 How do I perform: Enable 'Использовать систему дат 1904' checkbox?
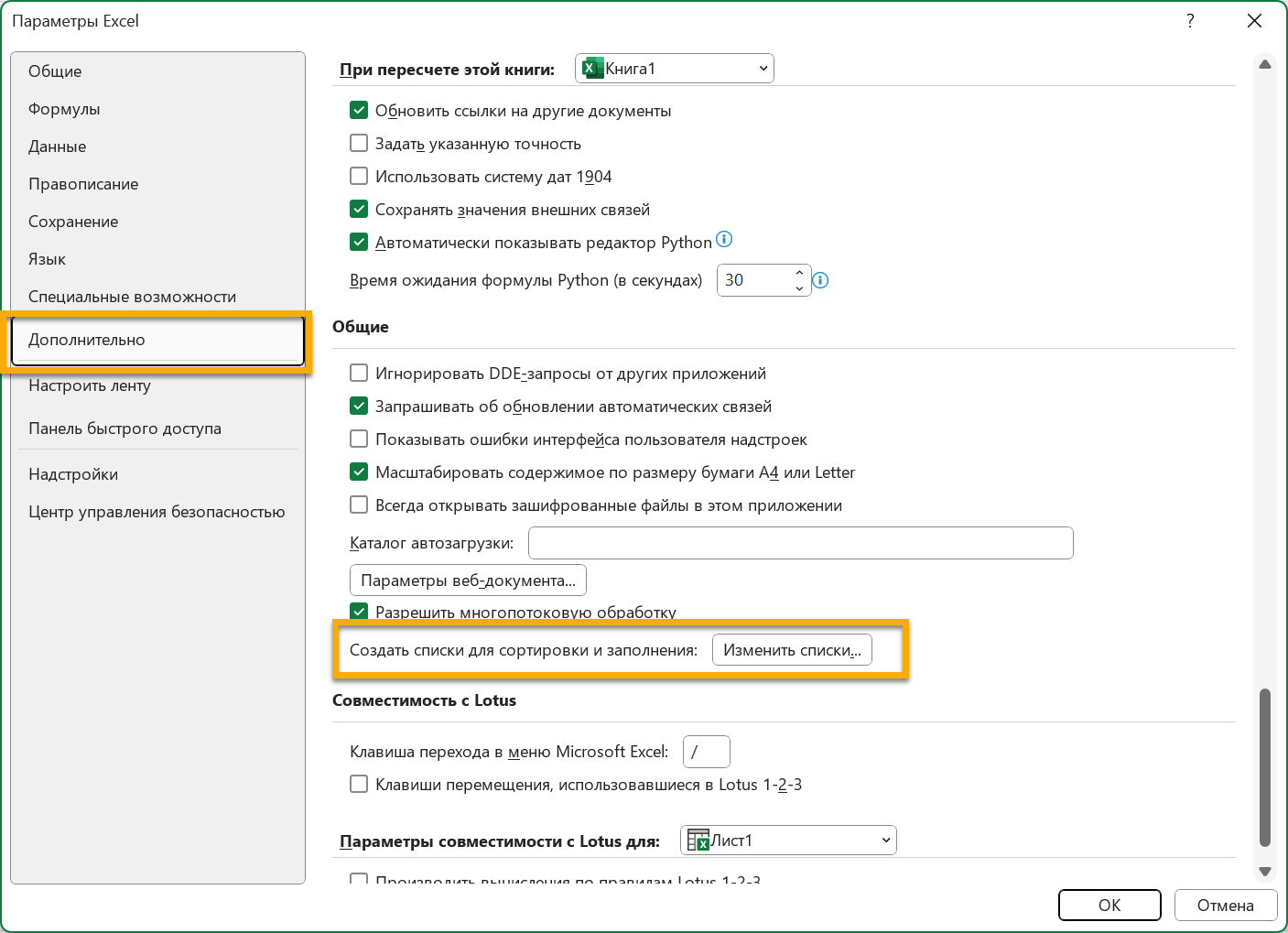click(359, 176)
